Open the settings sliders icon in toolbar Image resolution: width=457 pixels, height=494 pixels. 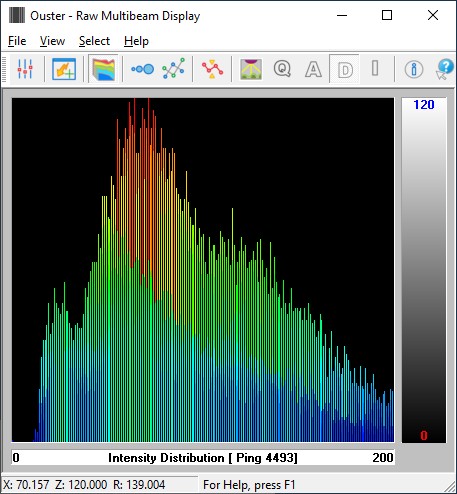[x=25, y=69]
